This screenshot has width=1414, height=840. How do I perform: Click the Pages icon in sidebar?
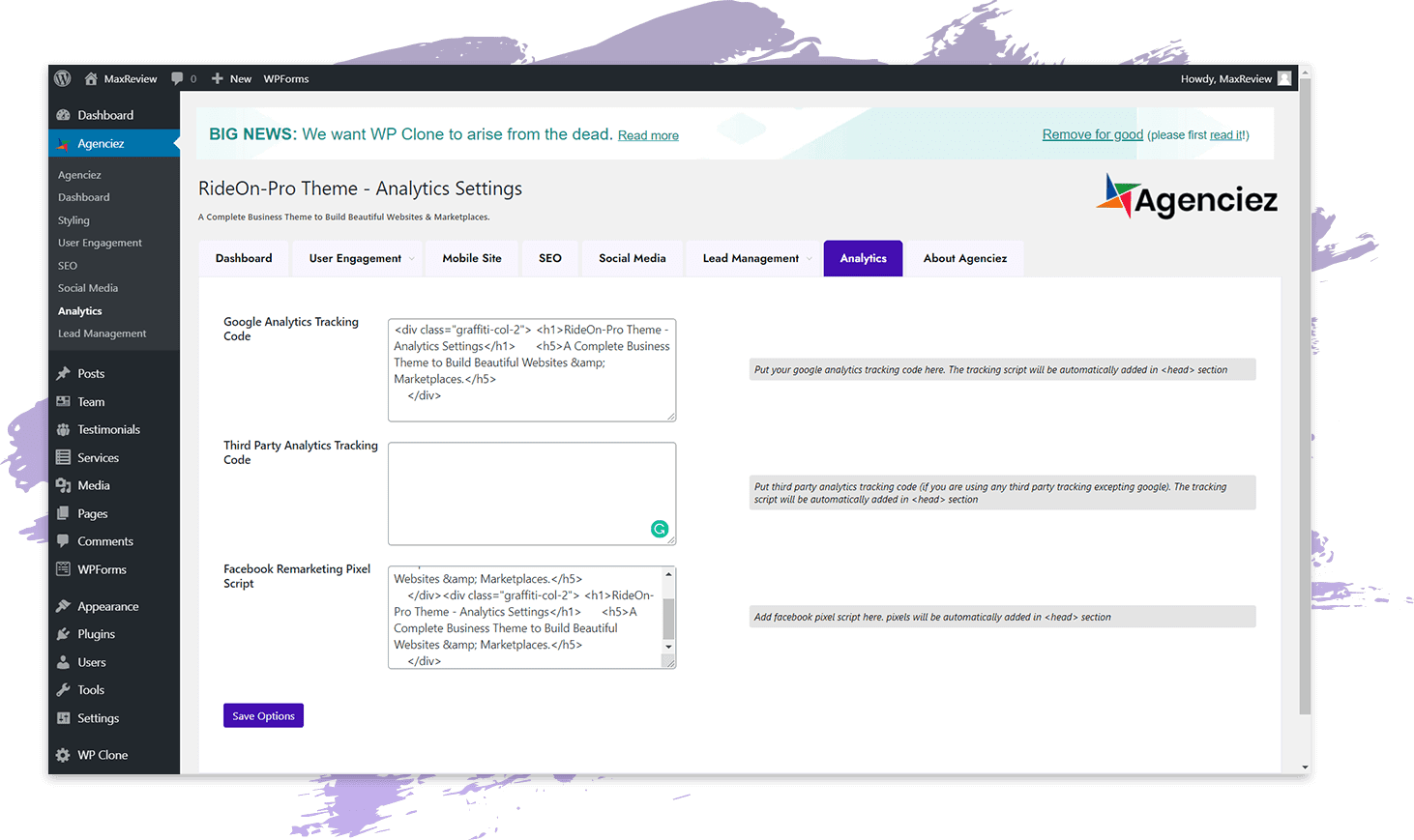pos(64,513)
